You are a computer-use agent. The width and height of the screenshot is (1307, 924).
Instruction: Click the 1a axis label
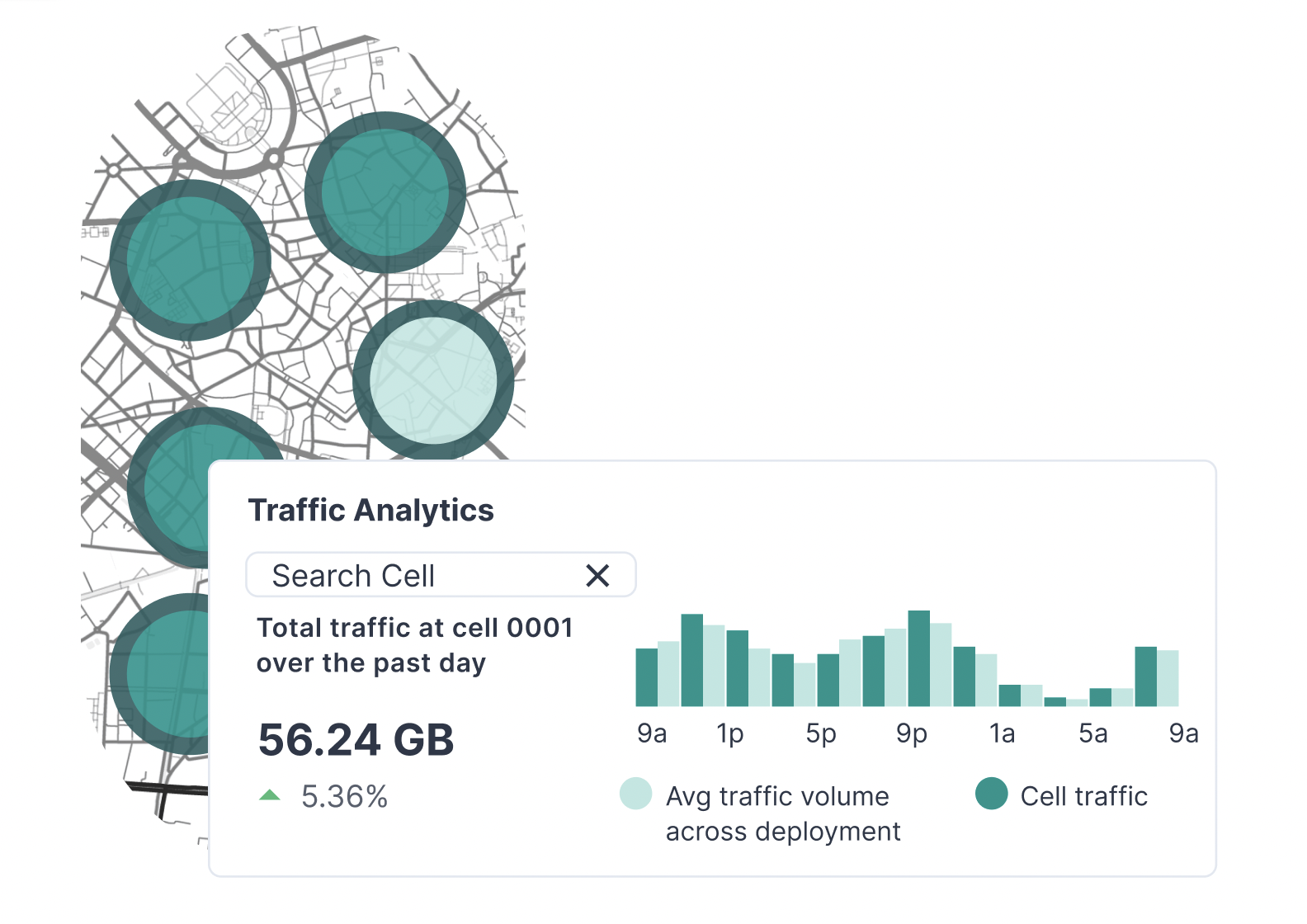point(1003,733)
